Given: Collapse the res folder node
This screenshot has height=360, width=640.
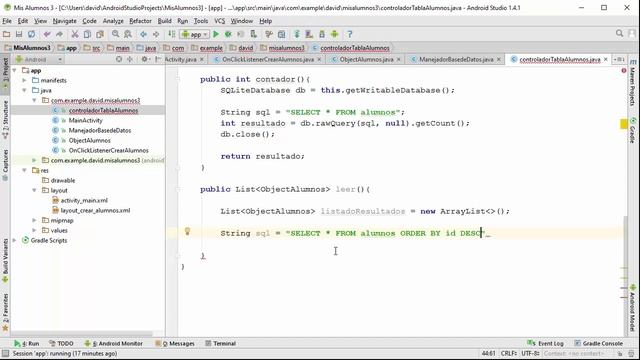Looking at the screenshot, I should (24, 171).
